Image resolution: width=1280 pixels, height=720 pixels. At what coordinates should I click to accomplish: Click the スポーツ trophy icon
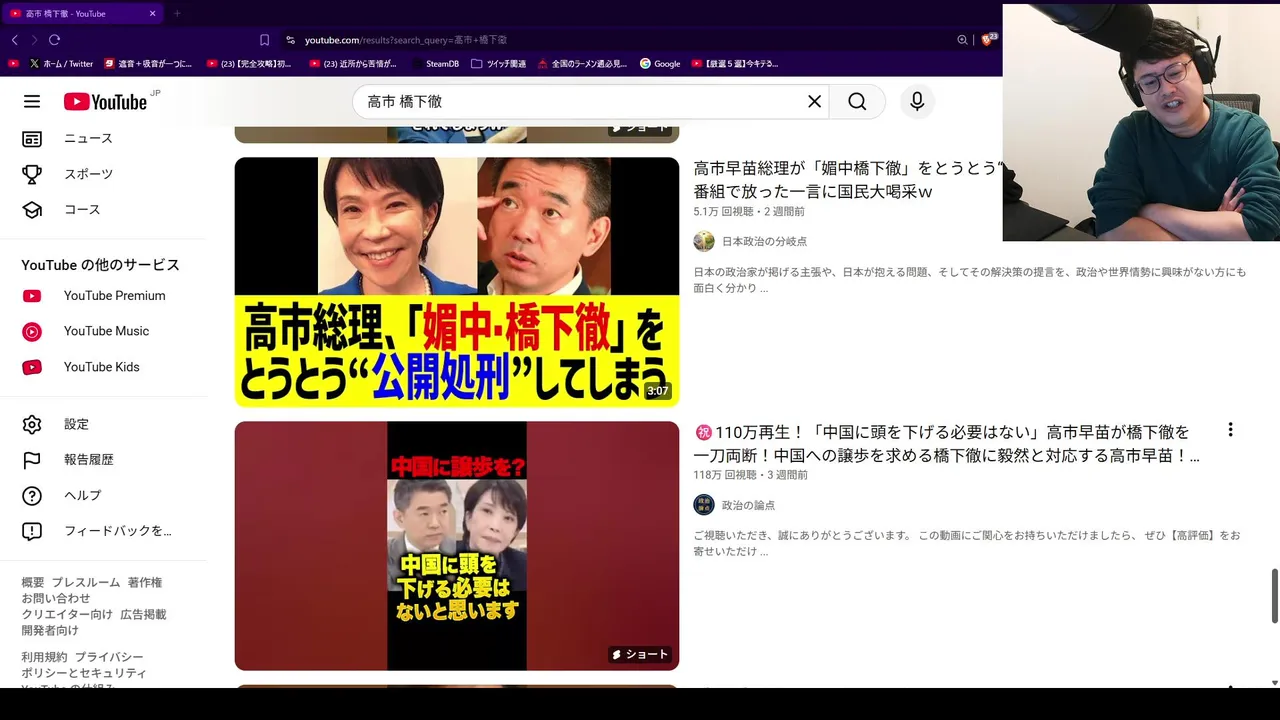(x=32, y=174)
